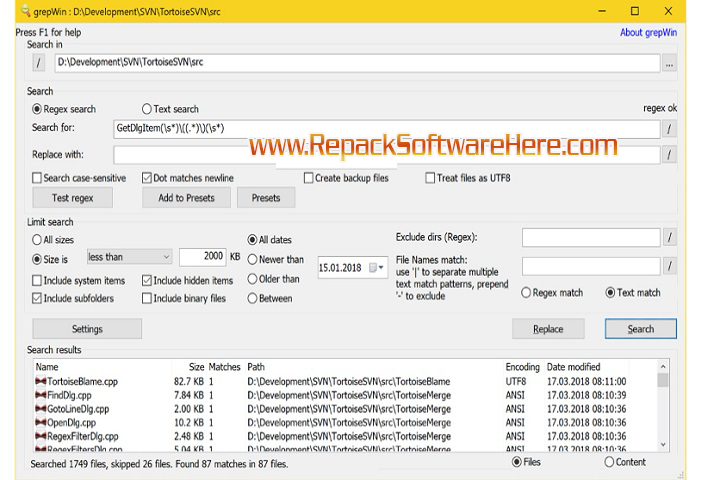Viewport: 720px width, 480px height.
Task: Select GotoLineDlg.cpp result row name
Action: [x=78, y=409]
